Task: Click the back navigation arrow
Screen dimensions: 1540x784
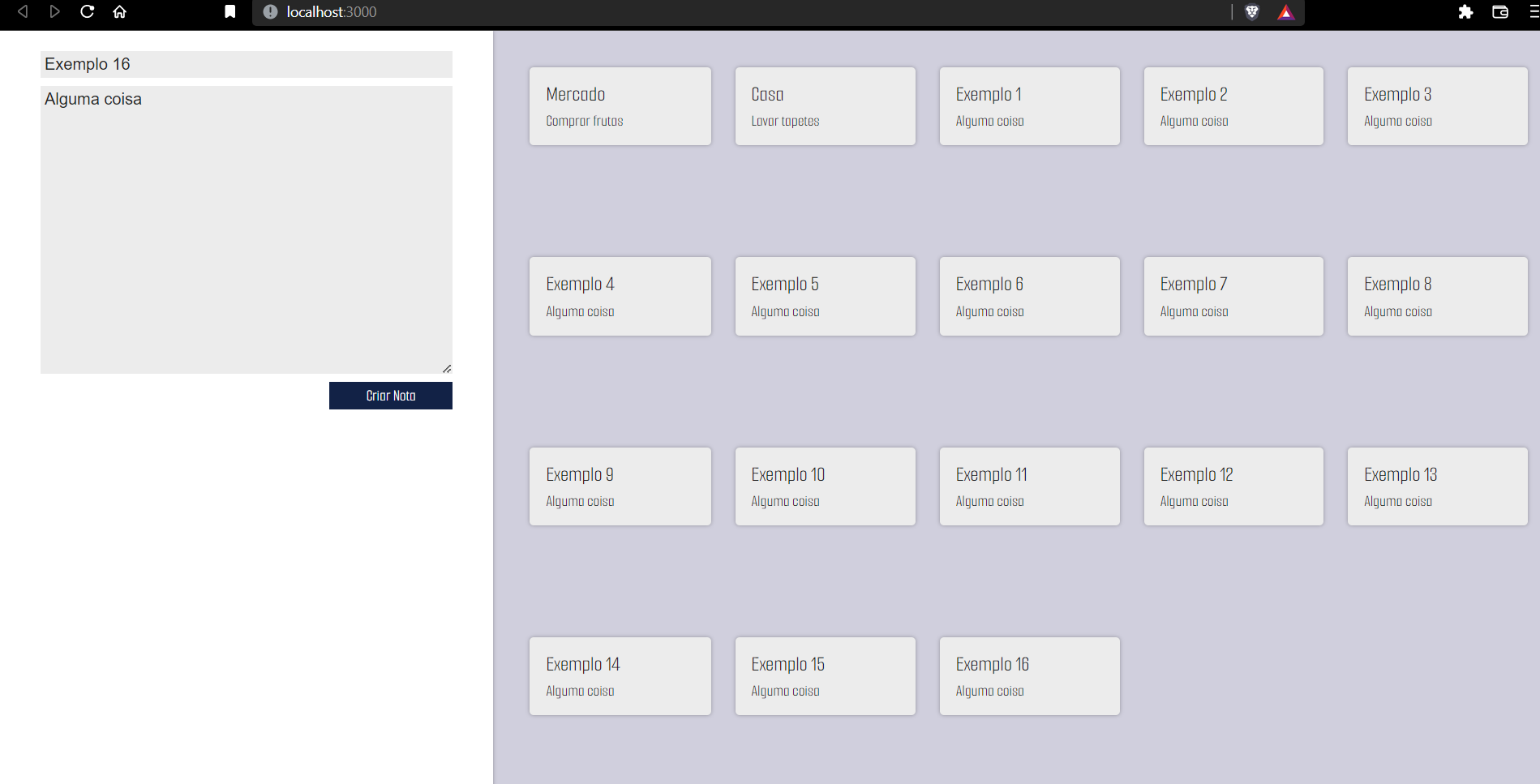Action: coord(22,12)
